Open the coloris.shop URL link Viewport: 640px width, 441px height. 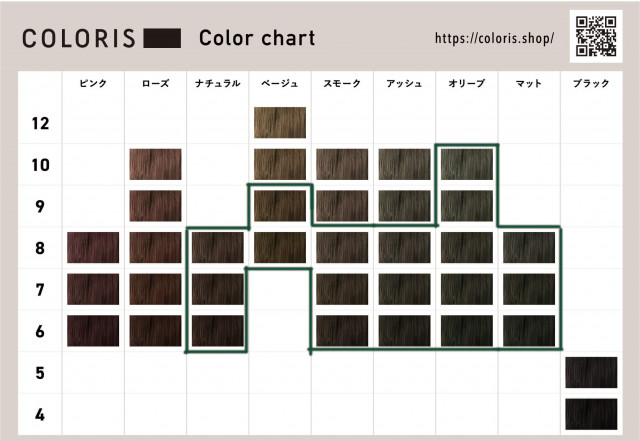tap(495, 39)
